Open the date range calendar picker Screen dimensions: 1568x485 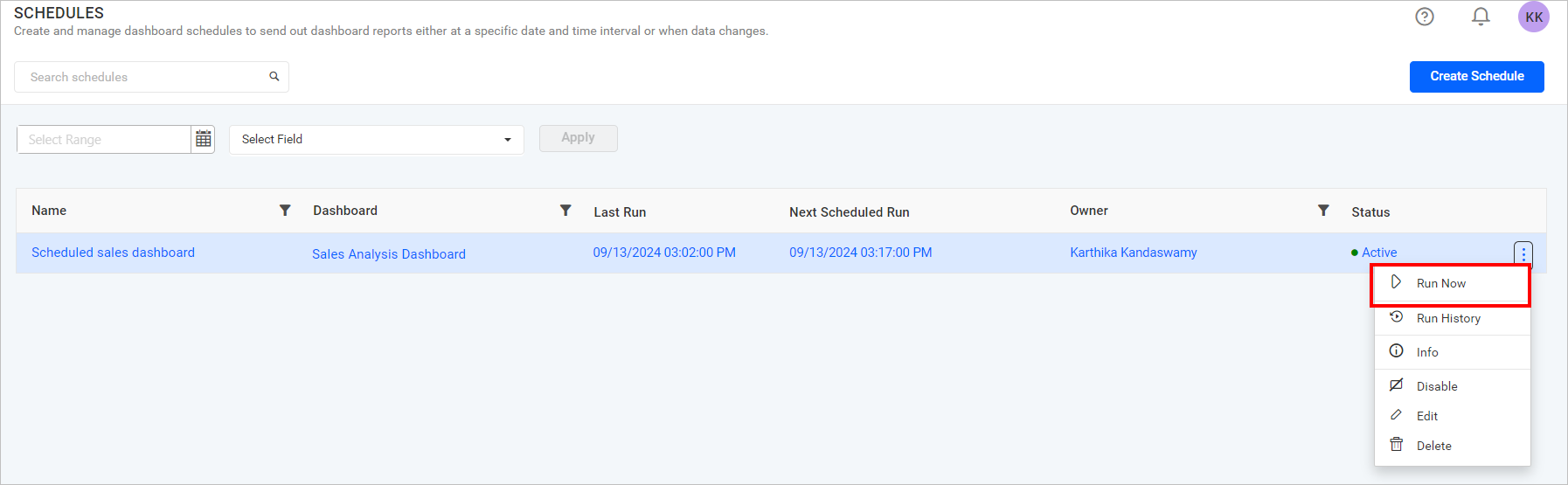coord(204,139)
